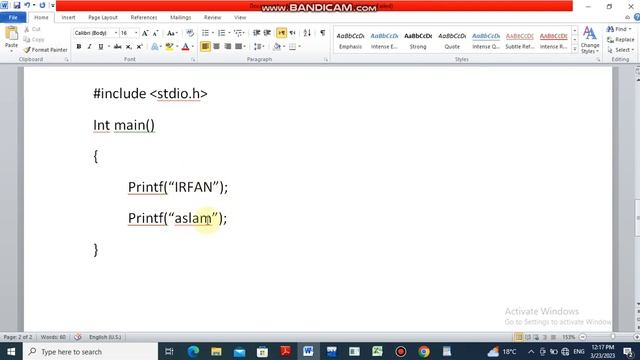Click the Text Effects icon
The image size is (640, 360).
[x=155, y=47]
